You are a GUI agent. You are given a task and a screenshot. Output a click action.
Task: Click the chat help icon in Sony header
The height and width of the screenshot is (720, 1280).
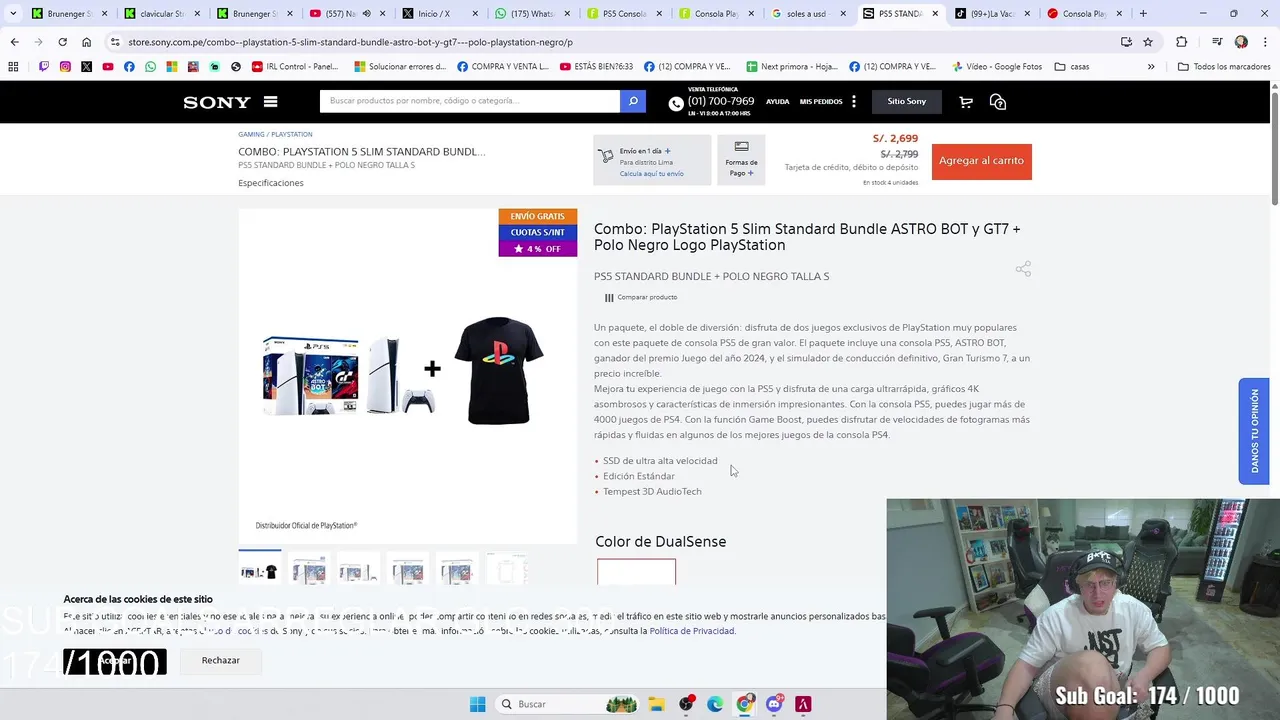tap(997, 101)
